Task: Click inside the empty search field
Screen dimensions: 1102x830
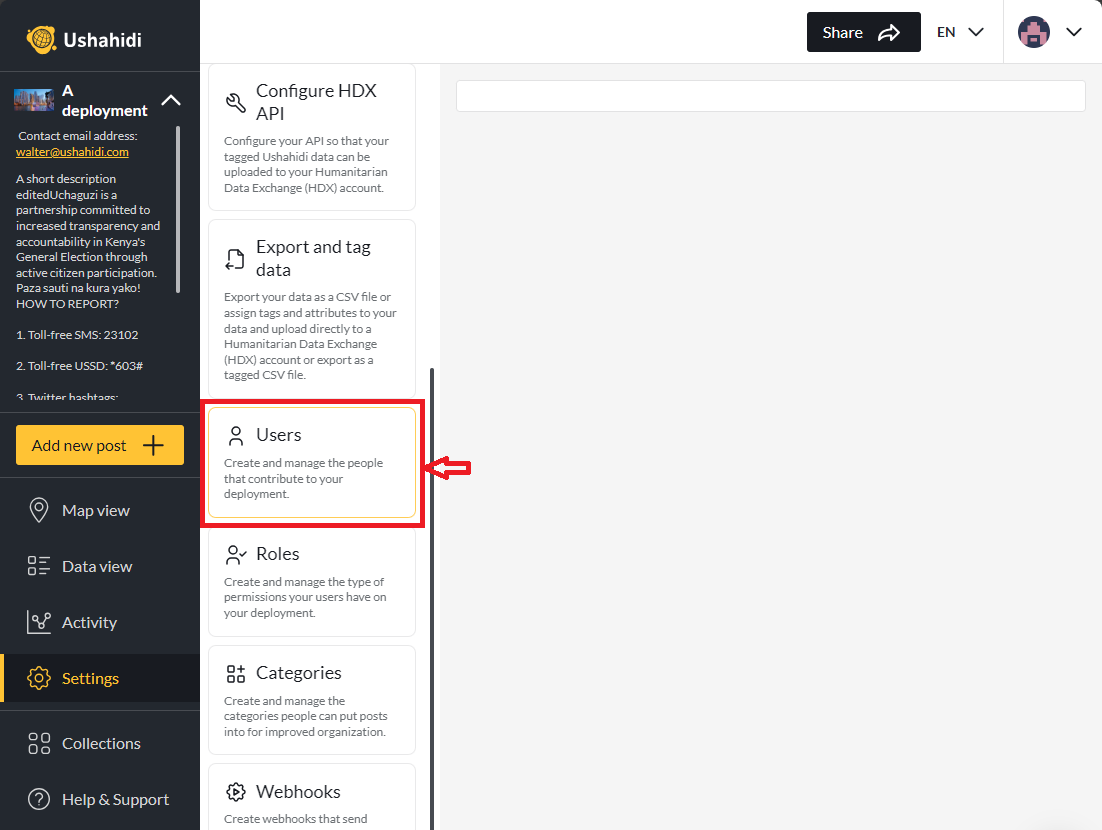Action: click(x=770, y=95)
